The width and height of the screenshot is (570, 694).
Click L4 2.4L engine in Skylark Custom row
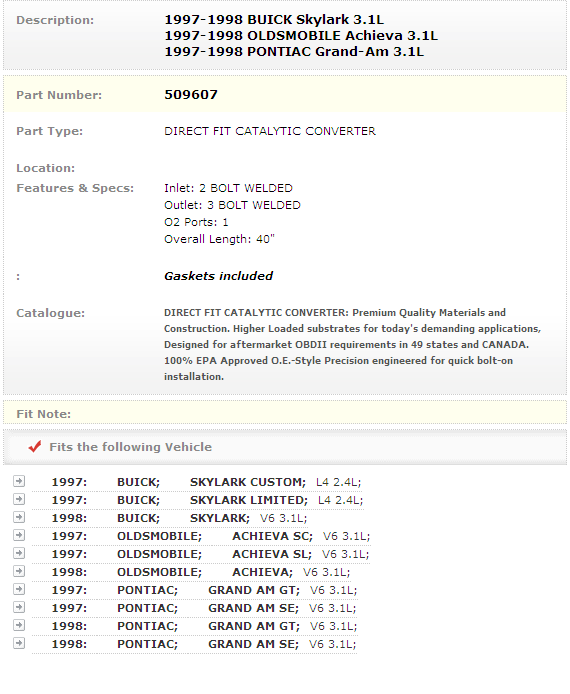pyautogui.click(x=339, y=482)
